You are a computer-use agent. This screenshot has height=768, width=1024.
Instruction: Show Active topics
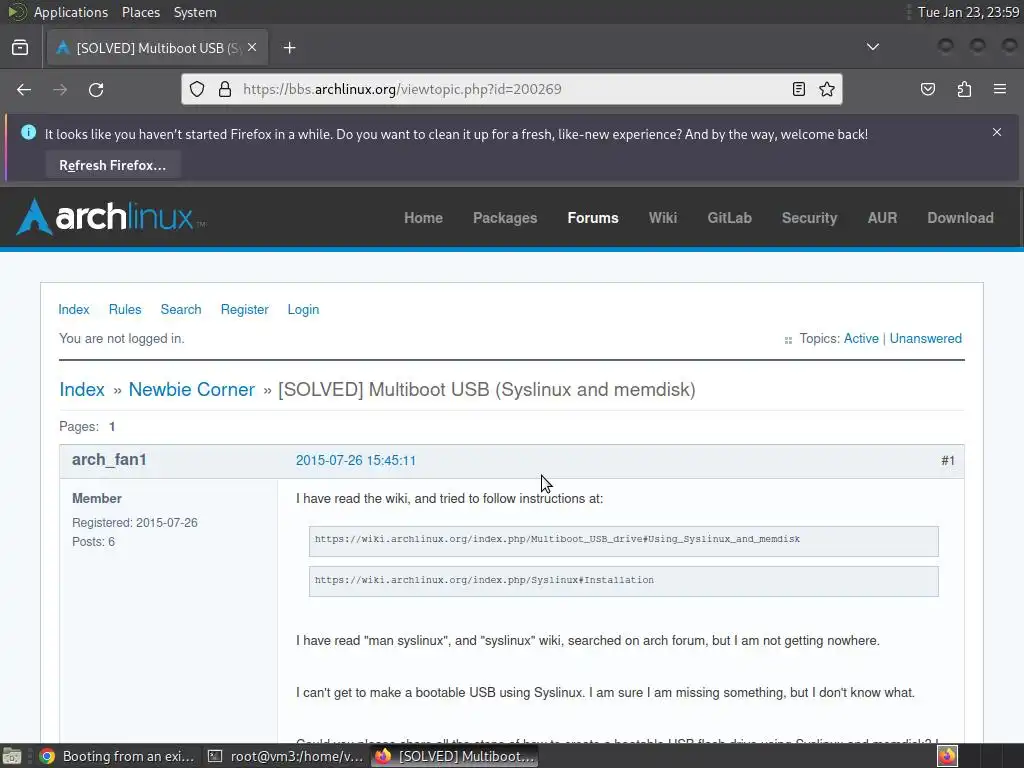[x=861, y=338]
